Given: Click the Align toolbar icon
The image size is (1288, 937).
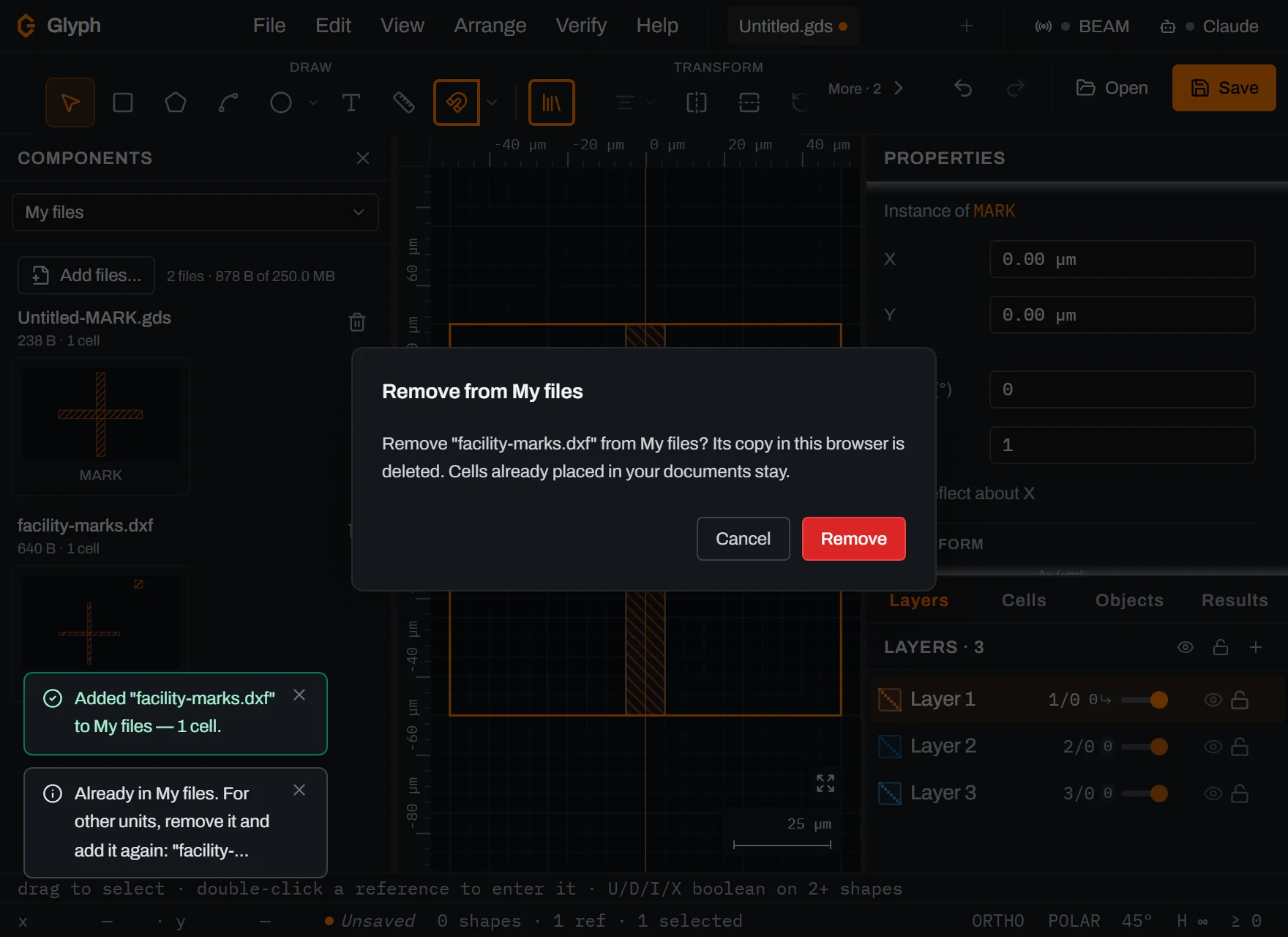Looking at the screenshot, I should pos(625,102).
